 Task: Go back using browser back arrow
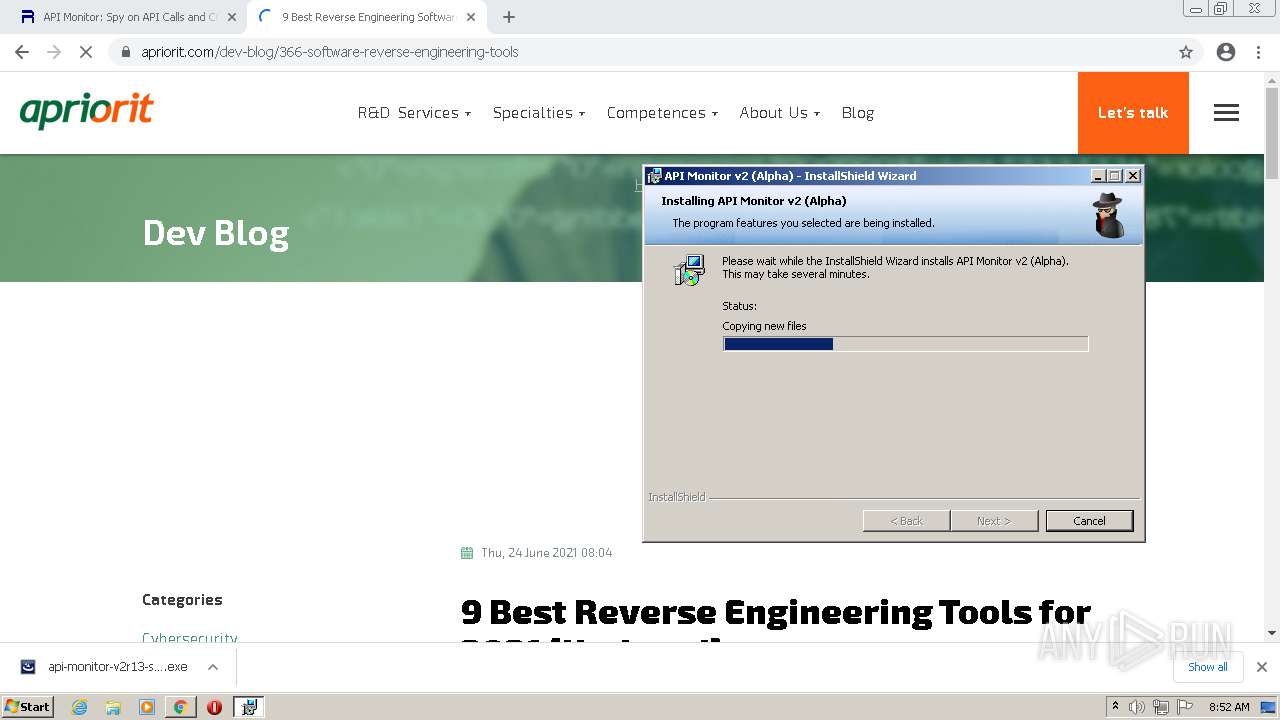click(22, 52)
